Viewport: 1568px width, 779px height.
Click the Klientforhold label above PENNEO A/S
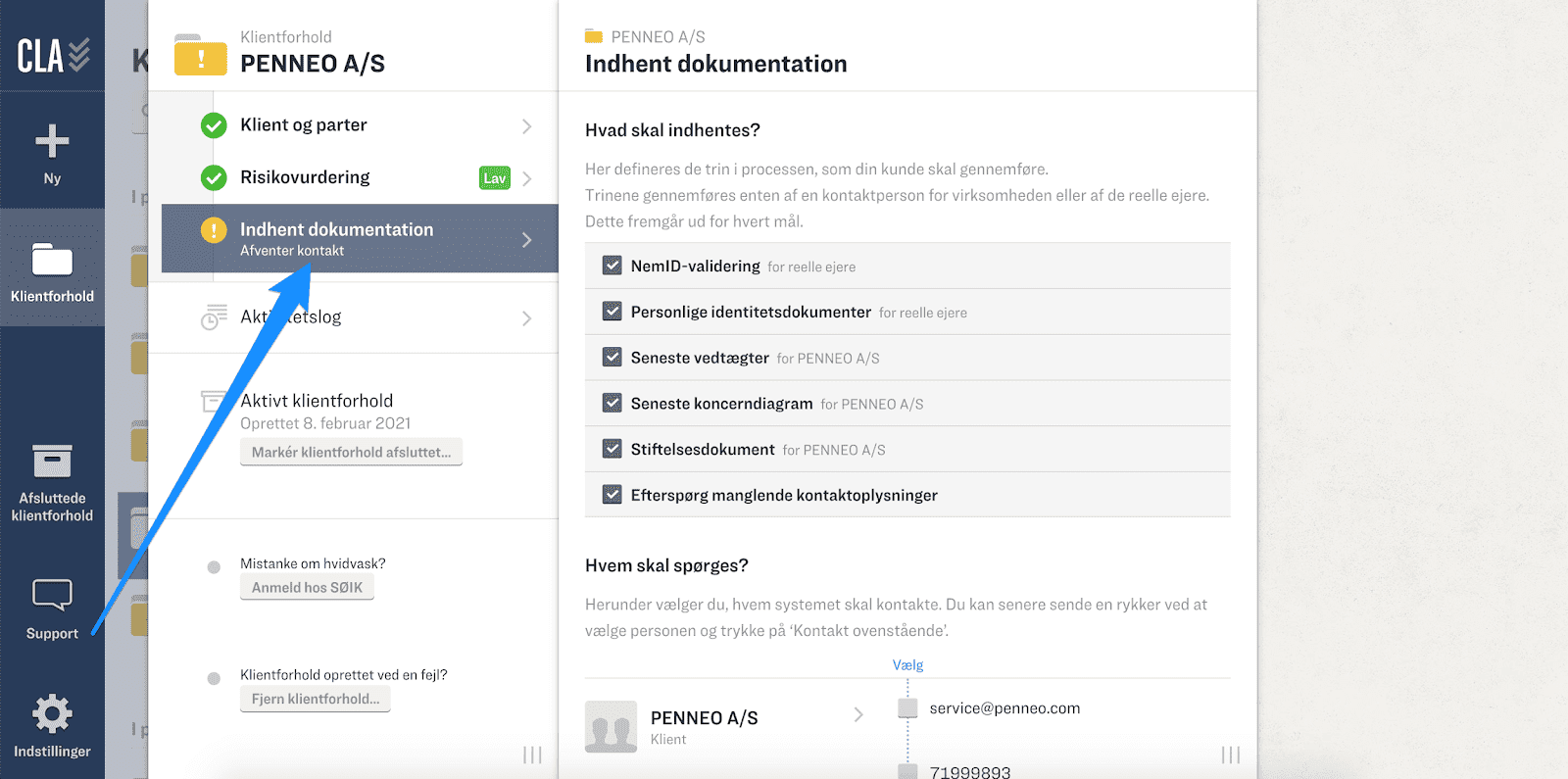tap(286, 36)
